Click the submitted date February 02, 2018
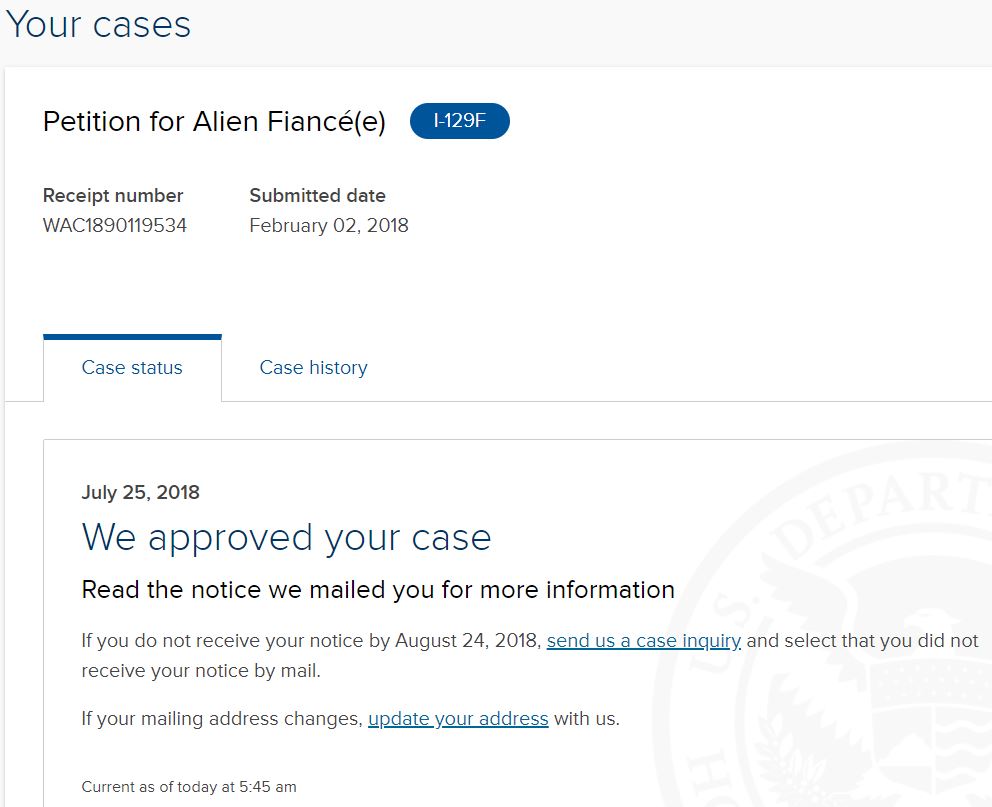 (x=329, y=226)
